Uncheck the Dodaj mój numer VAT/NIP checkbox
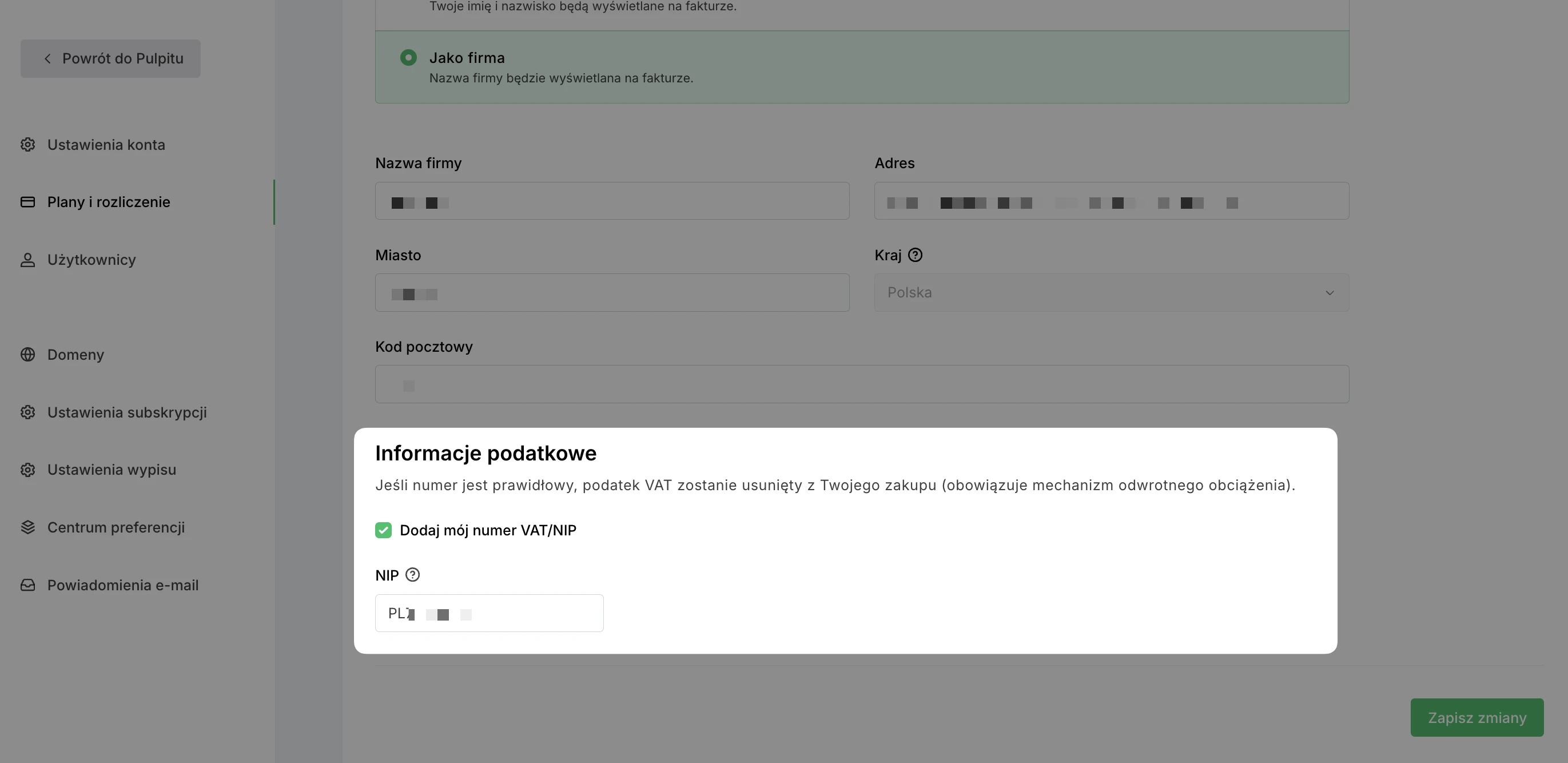Image resolution: width=1568 pixels, height=763 pixels. [x=384, y=530]
